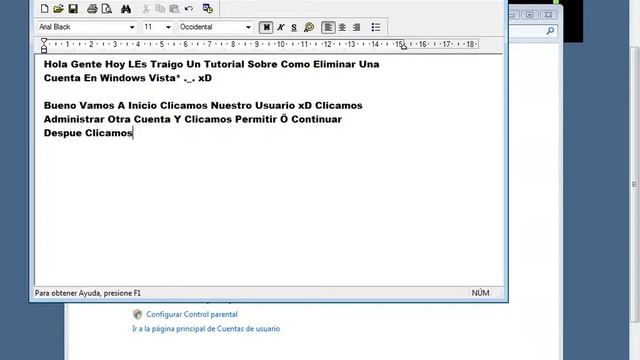Open the Occidental script dropdown

248,27
